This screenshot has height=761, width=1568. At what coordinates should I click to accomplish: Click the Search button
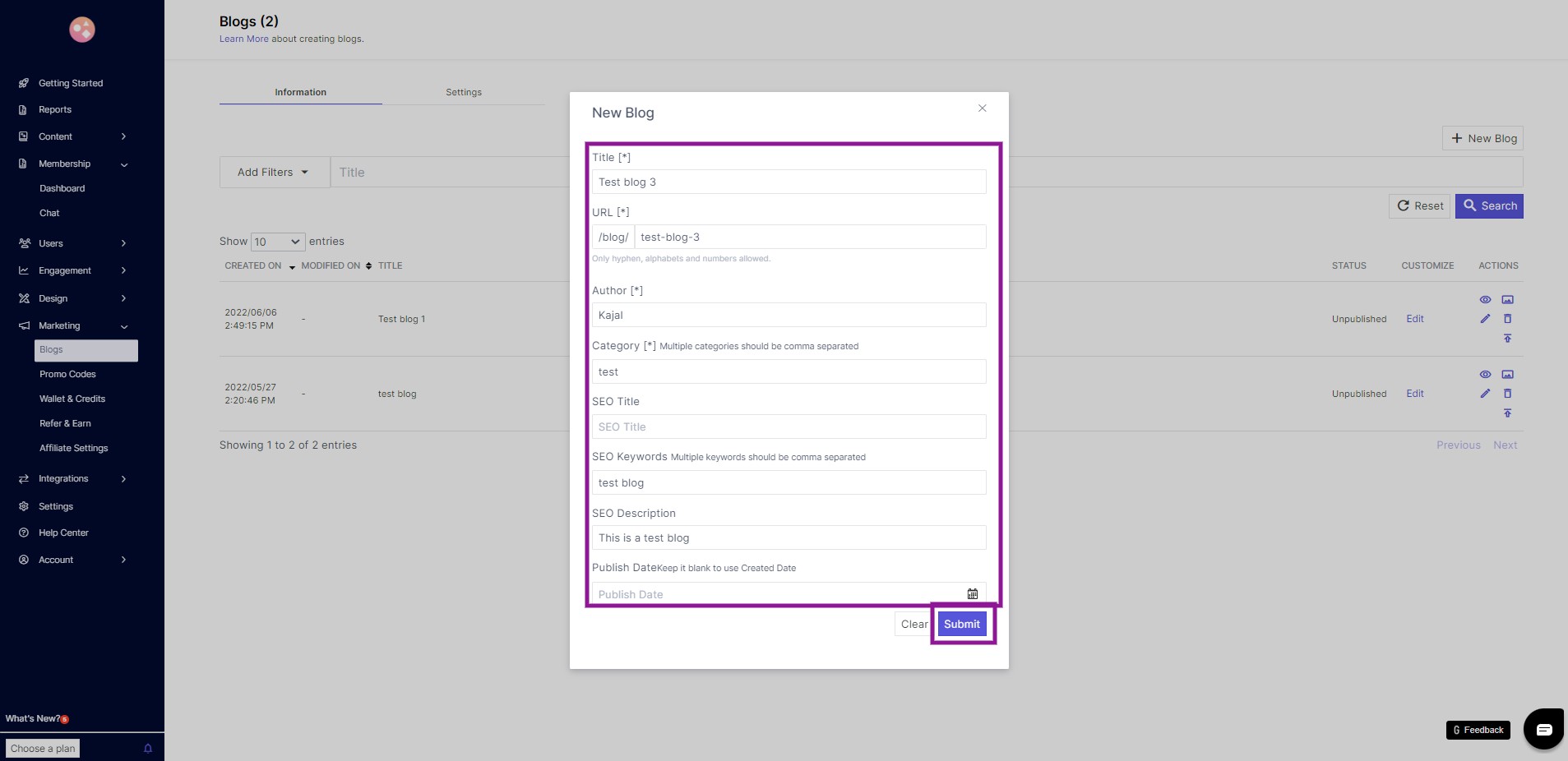click(x=1489, y=206)
